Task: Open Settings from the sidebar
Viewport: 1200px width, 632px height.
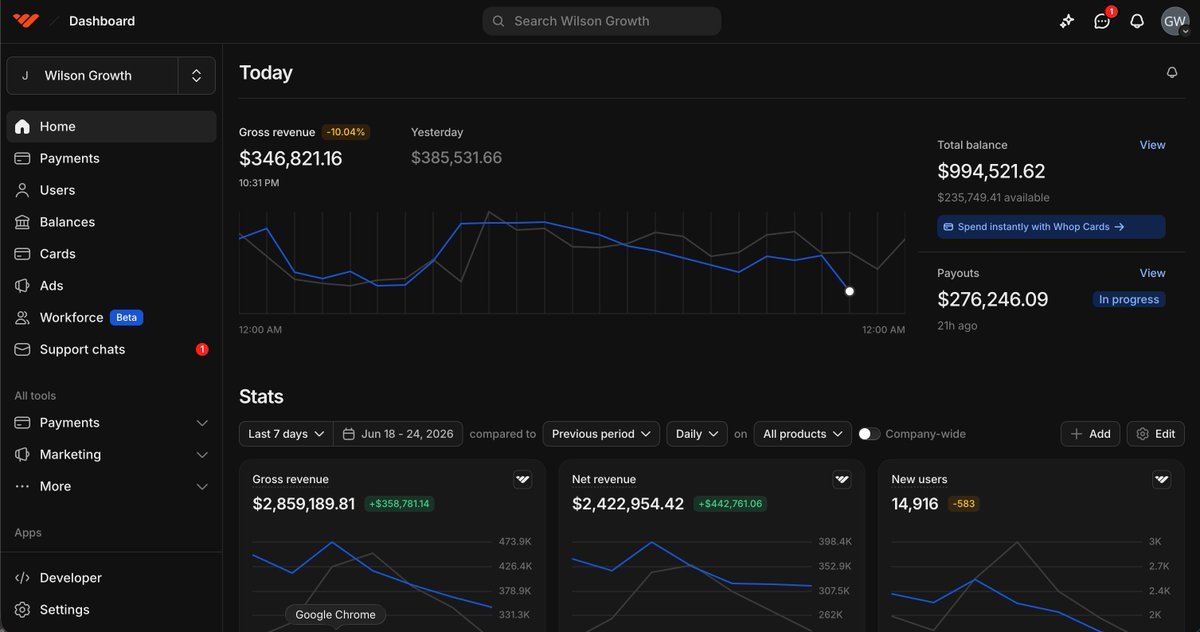Action: pos(111,610)
